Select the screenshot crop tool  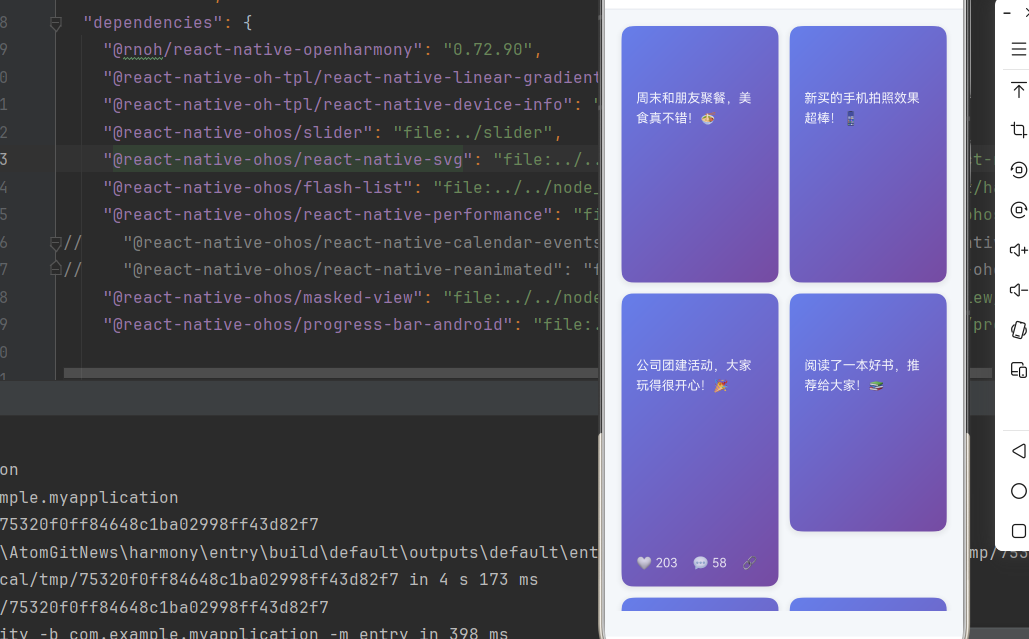(x=1018, y=130)
